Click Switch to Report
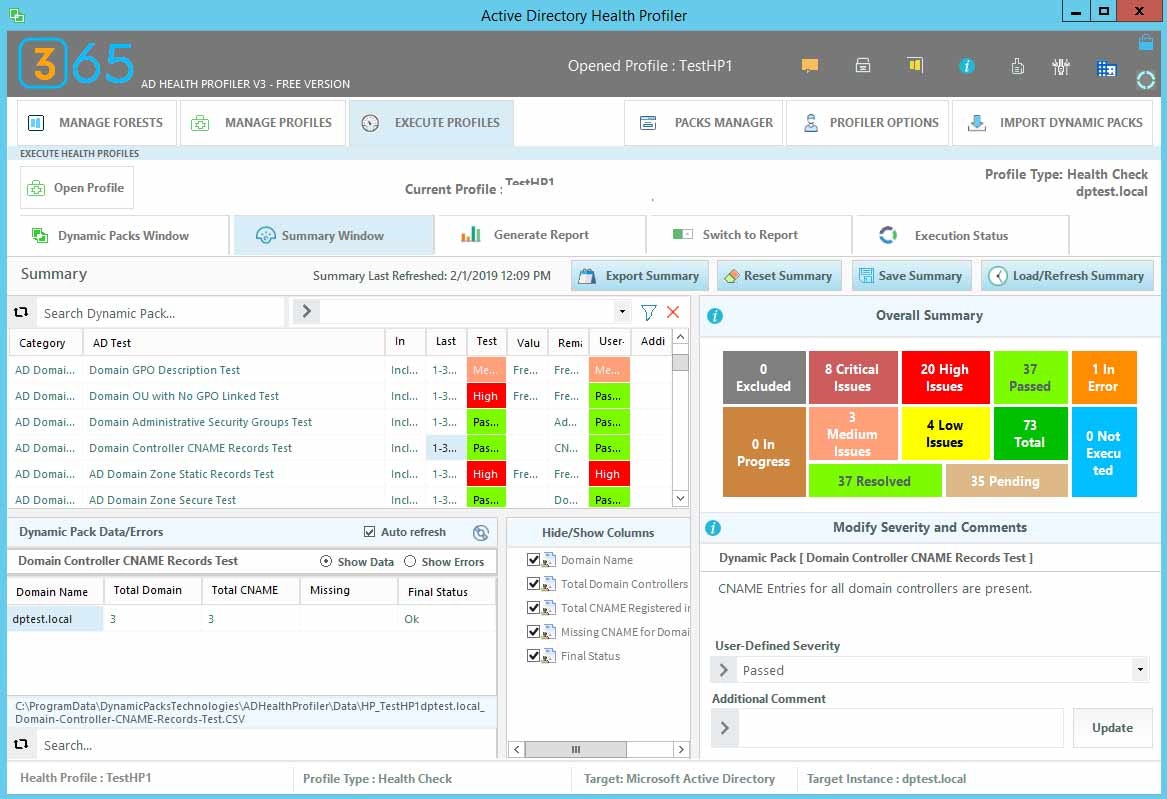Viewport: 1167px width, 799px height. coord(749,235)
